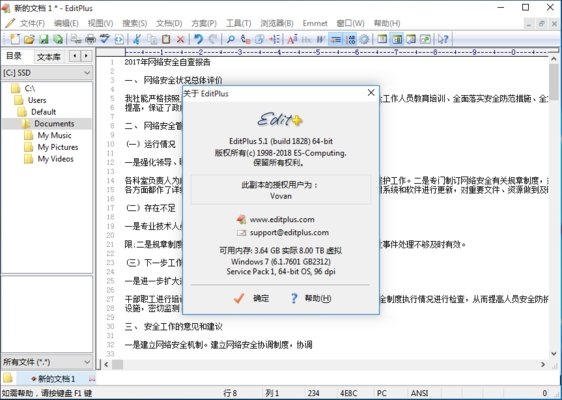Click the Save All toolbar icon

pos(58,39)
